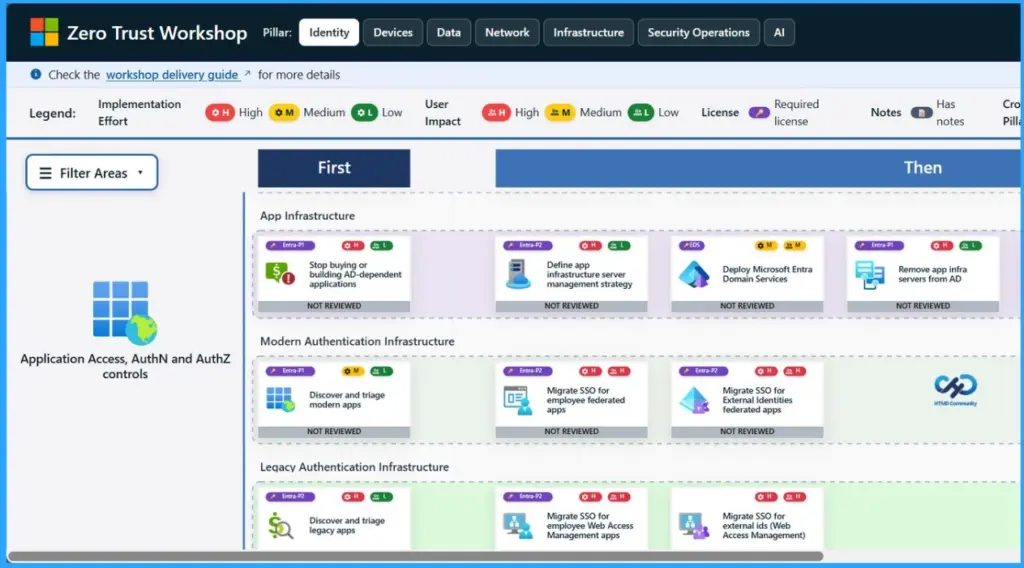Image resolution: width=1024 pixels, height=568 pixels.
Task: Open Migrate SSO for External Identities federated apps
Action: [747, 400]
